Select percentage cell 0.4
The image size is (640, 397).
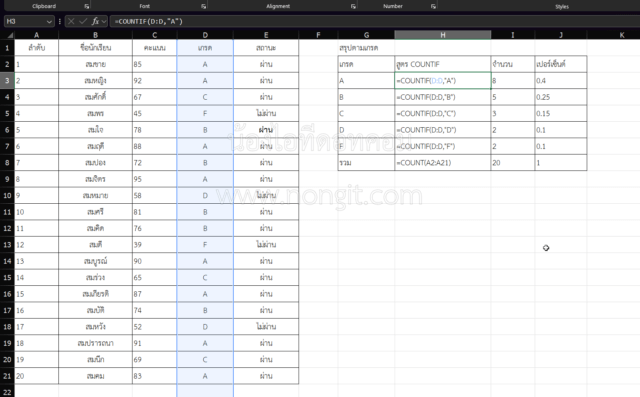click(x=561, y=80)
